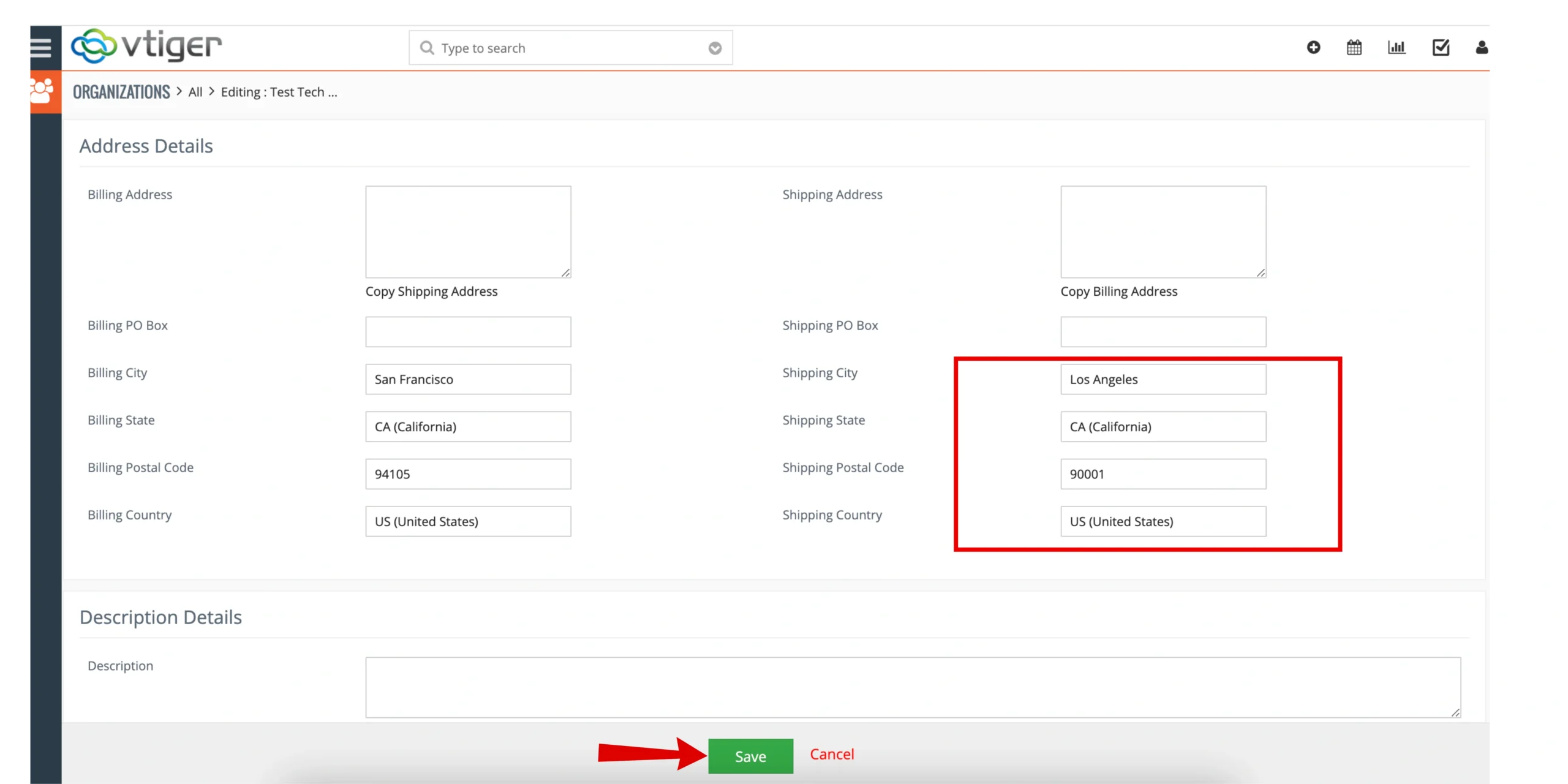Open the reports chart icon
The image size is (1568, 784).
click(1396, 47)
